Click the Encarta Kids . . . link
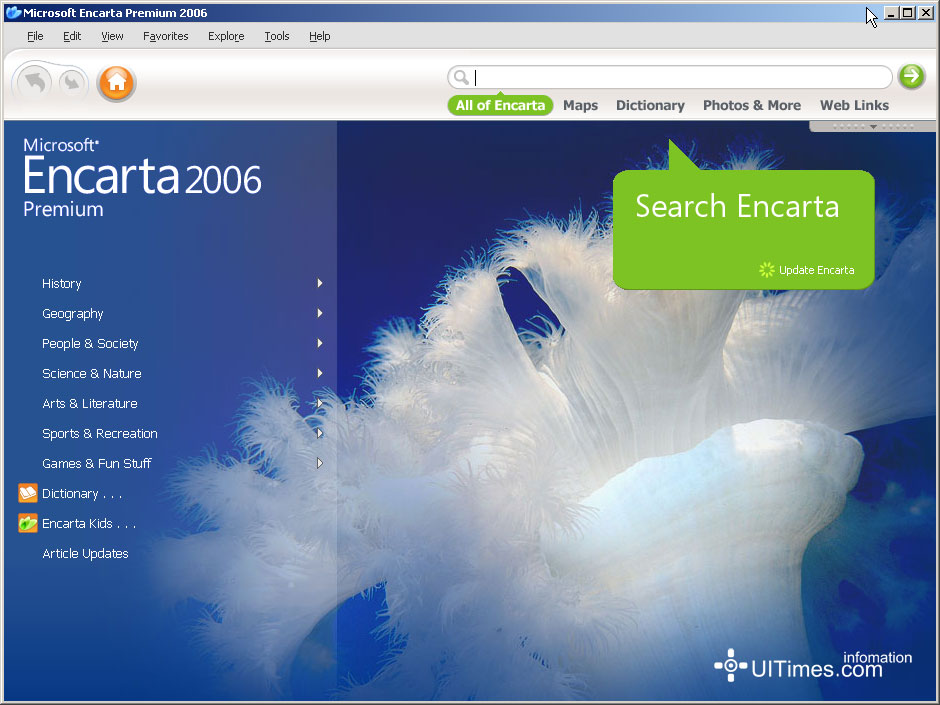 pos(89,523)
